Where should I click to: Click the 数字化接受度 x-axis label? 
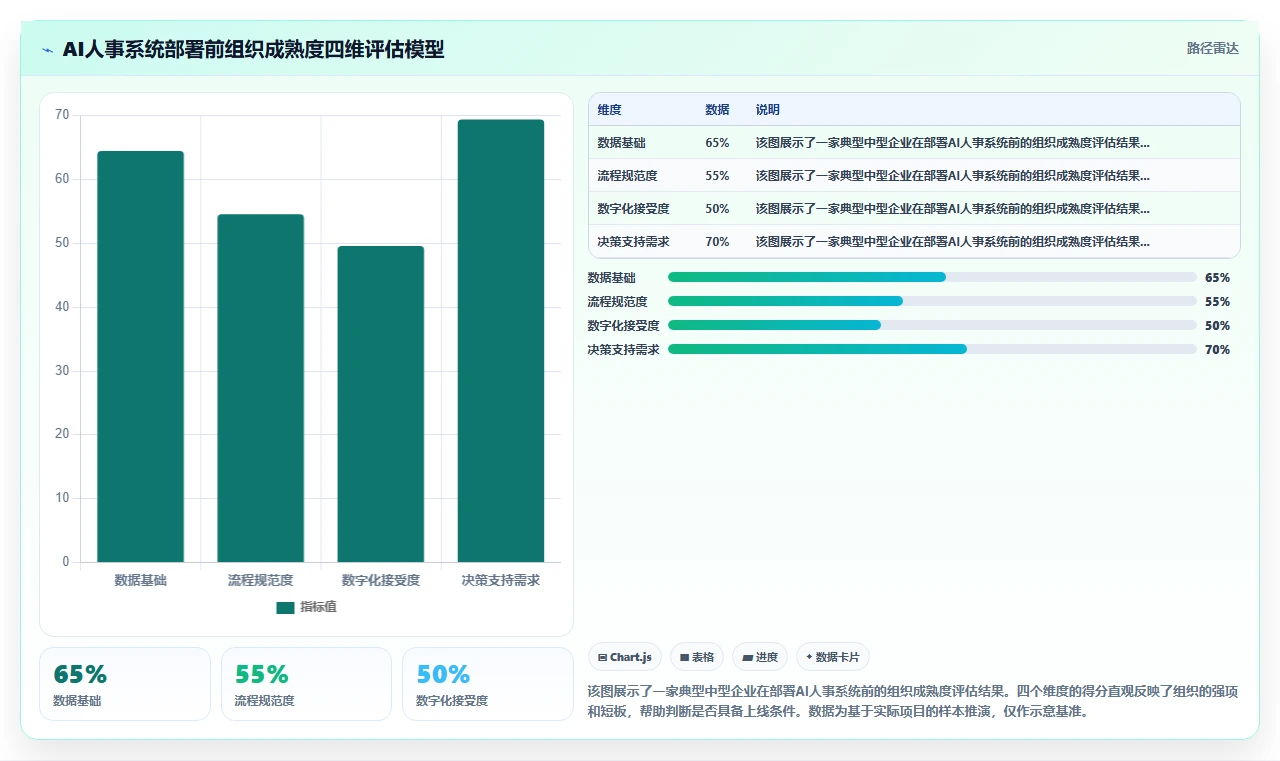[381, 580]
